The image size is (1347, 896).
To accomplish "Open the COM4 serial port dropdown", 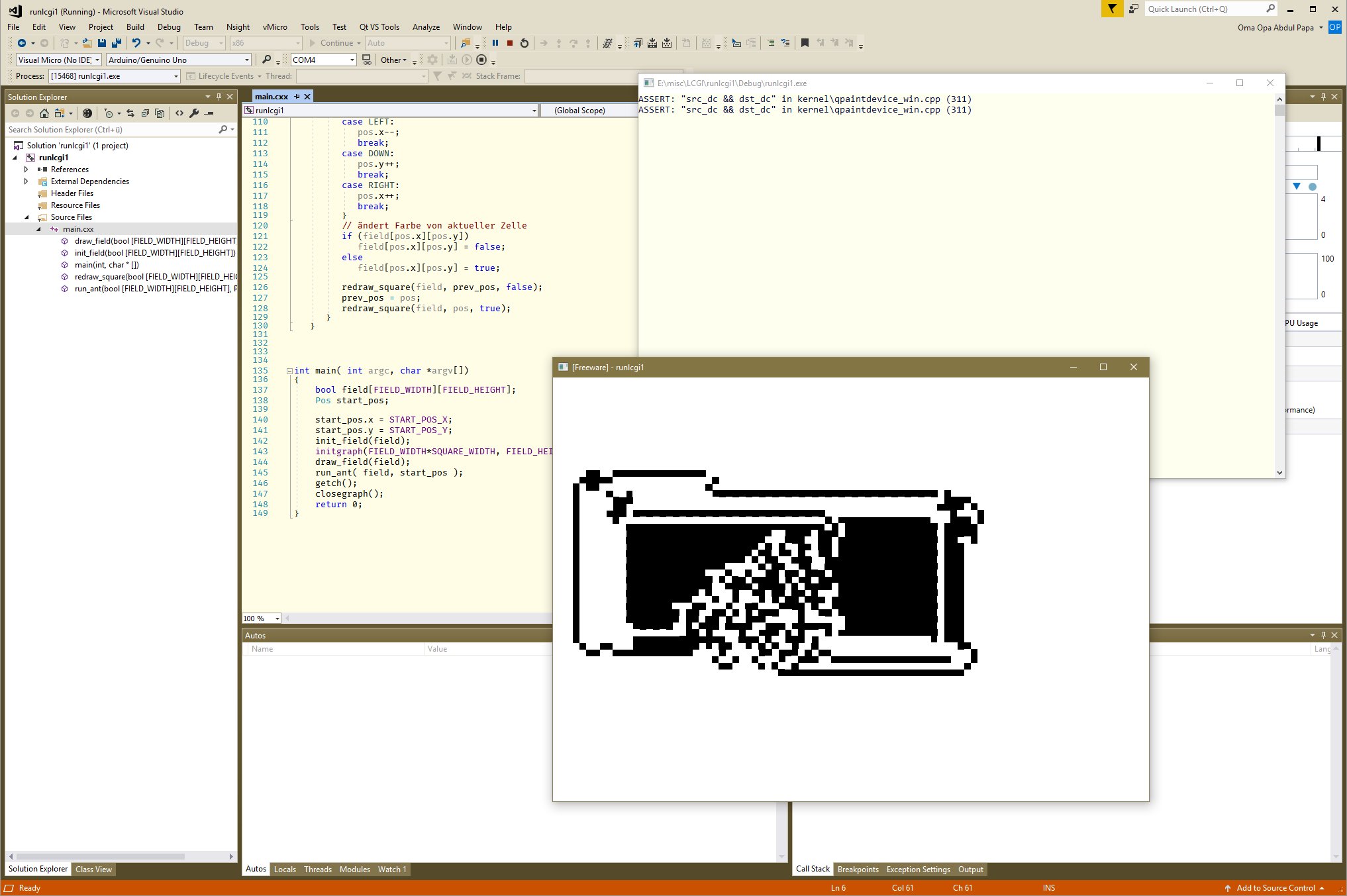I will point(352,60).
